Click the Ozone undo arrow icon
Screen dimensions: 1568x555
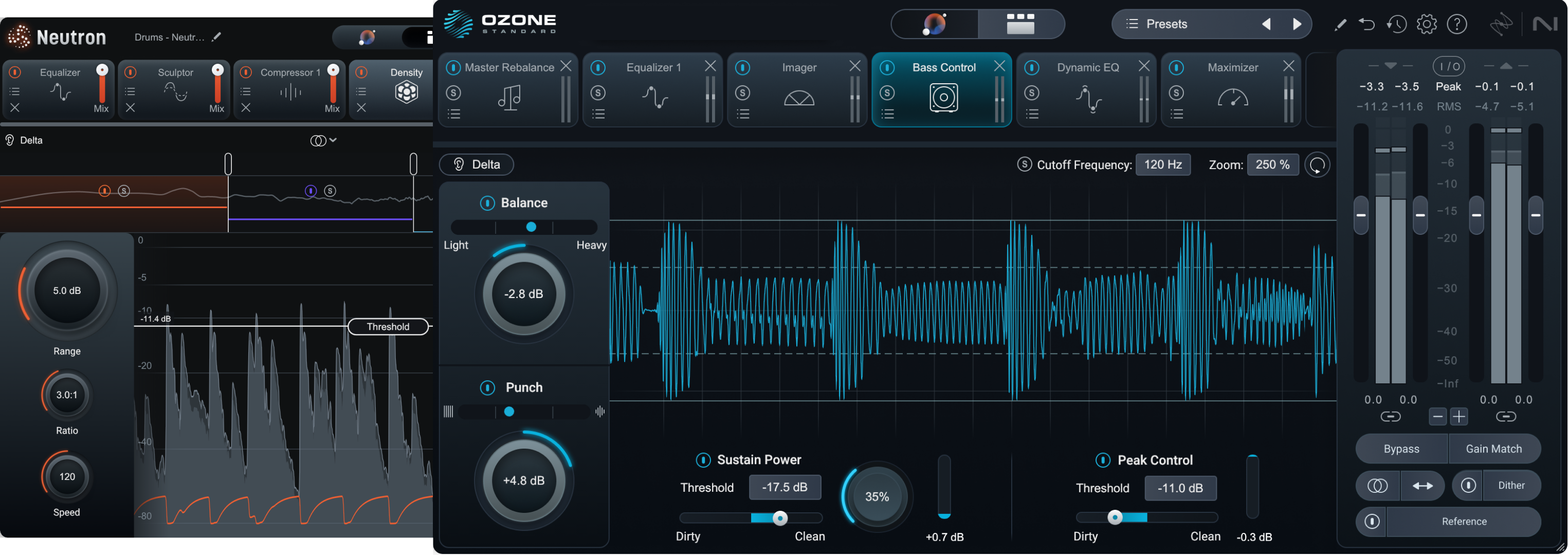coord(1366,24)
